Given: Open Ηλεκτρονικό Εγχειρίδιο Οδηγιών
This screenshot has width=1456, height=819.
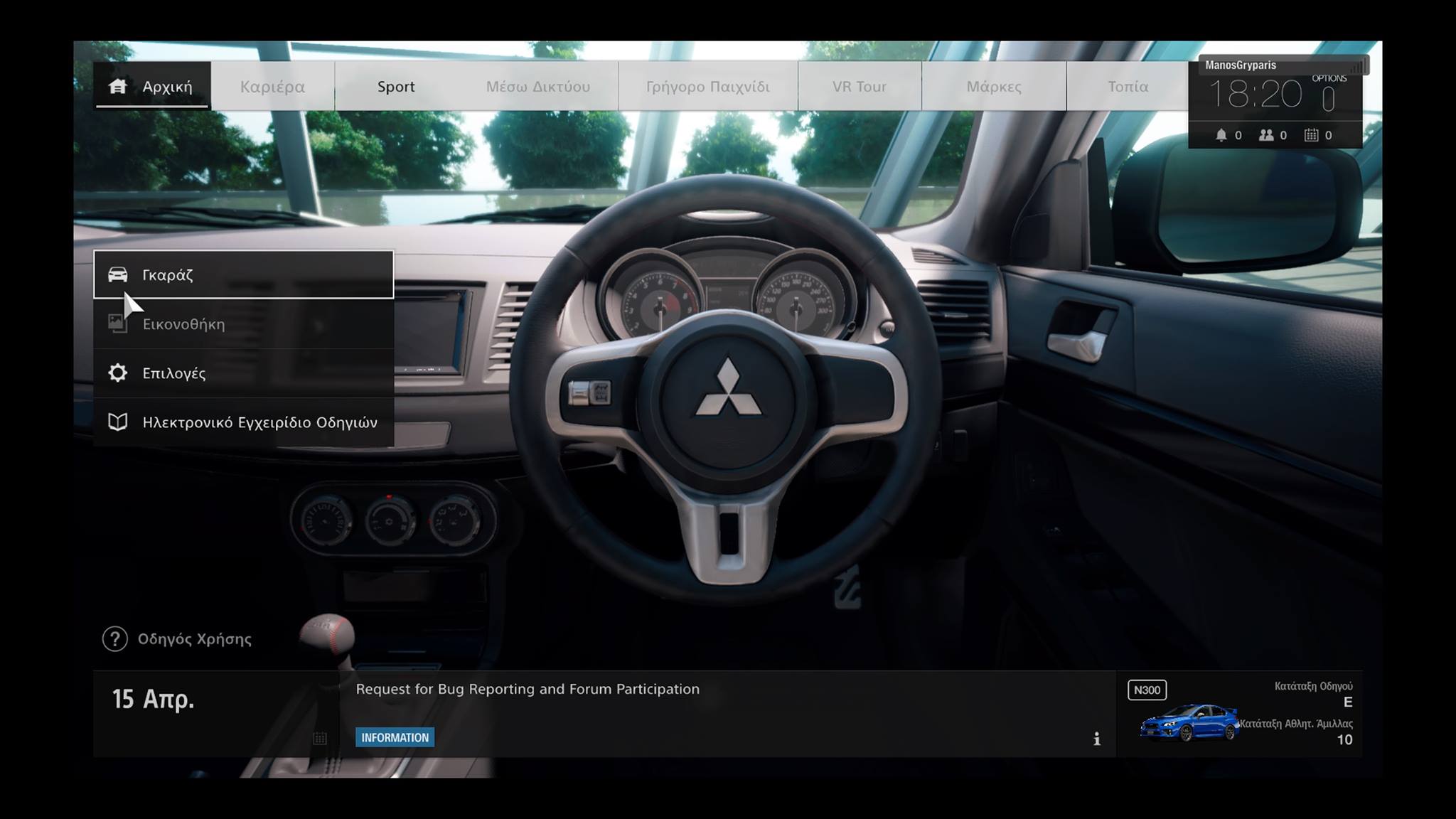Looking at the screenshot, I should 243,422.
